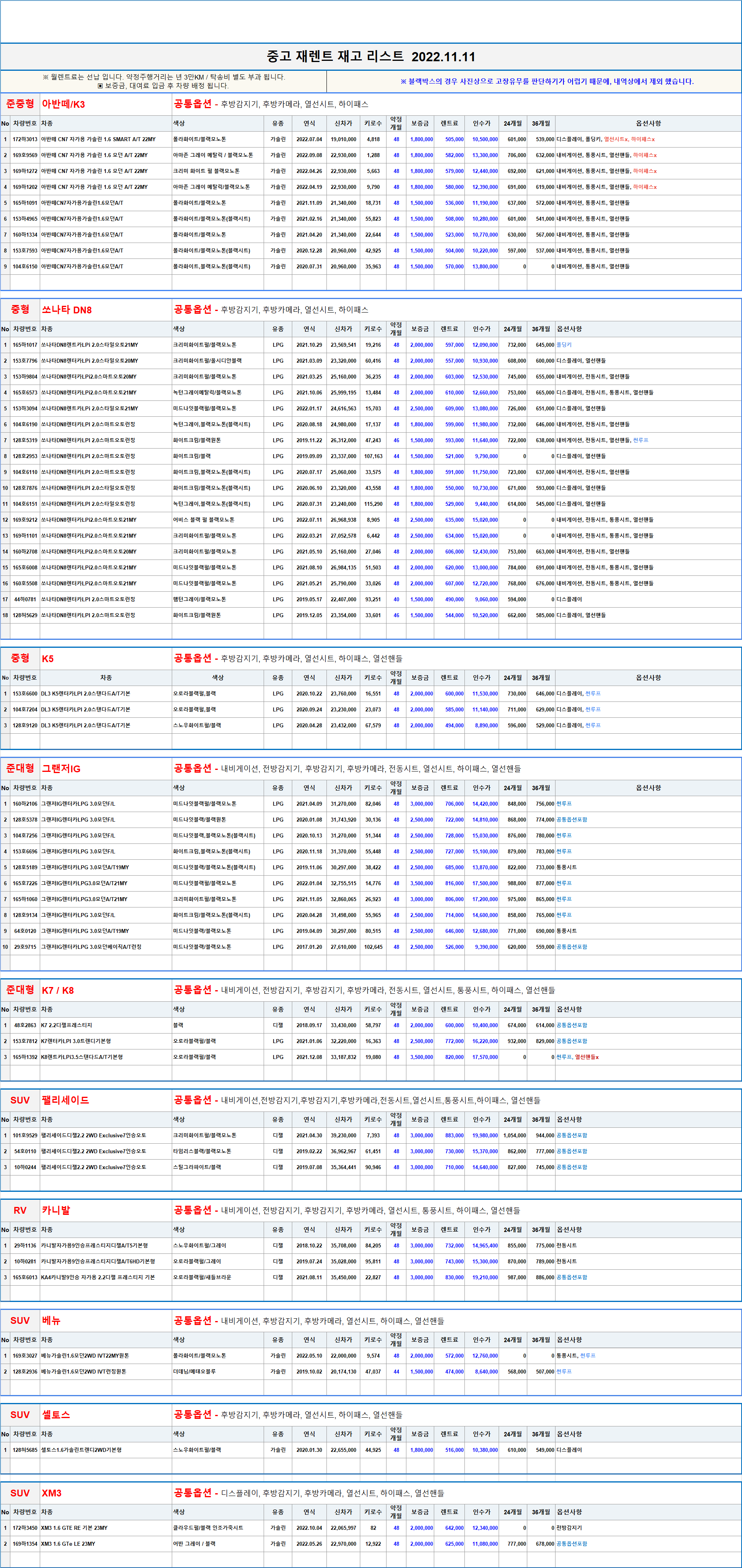Click the '어비스 블랙 펄 블랙모노톤' color cell
742x1568 pixels.
click(217, 520)
